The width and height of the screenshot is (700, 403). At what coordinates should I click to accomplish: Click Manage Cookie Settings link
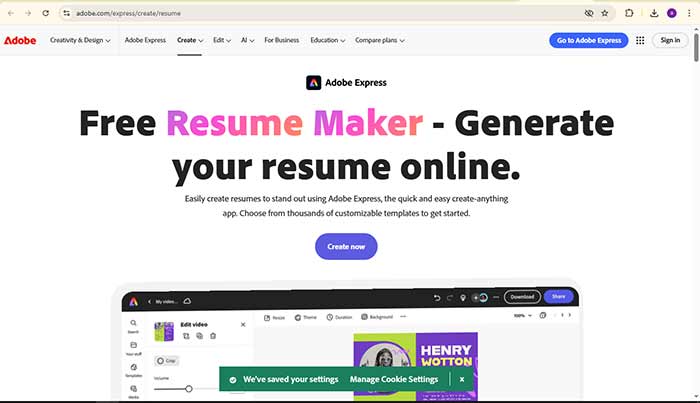pyautogui.click(x=394, y=379)
